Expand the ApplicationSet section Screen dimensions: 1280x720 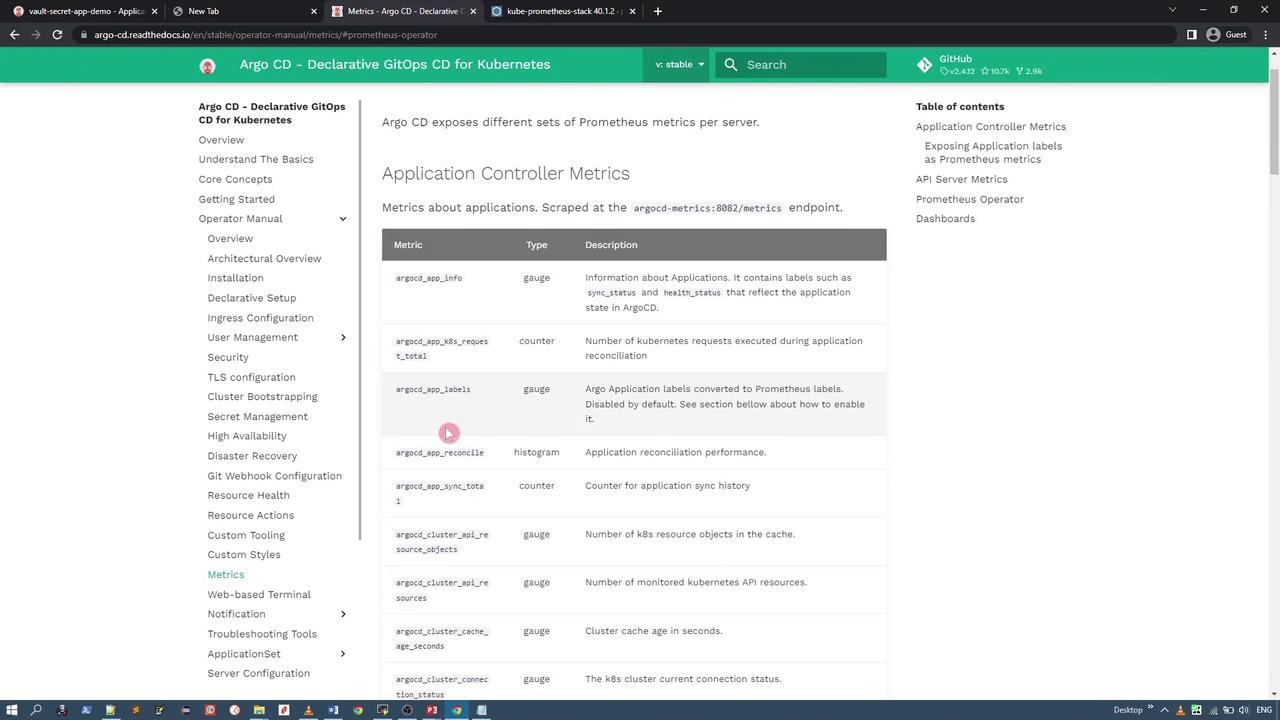(x=343, y=654)
